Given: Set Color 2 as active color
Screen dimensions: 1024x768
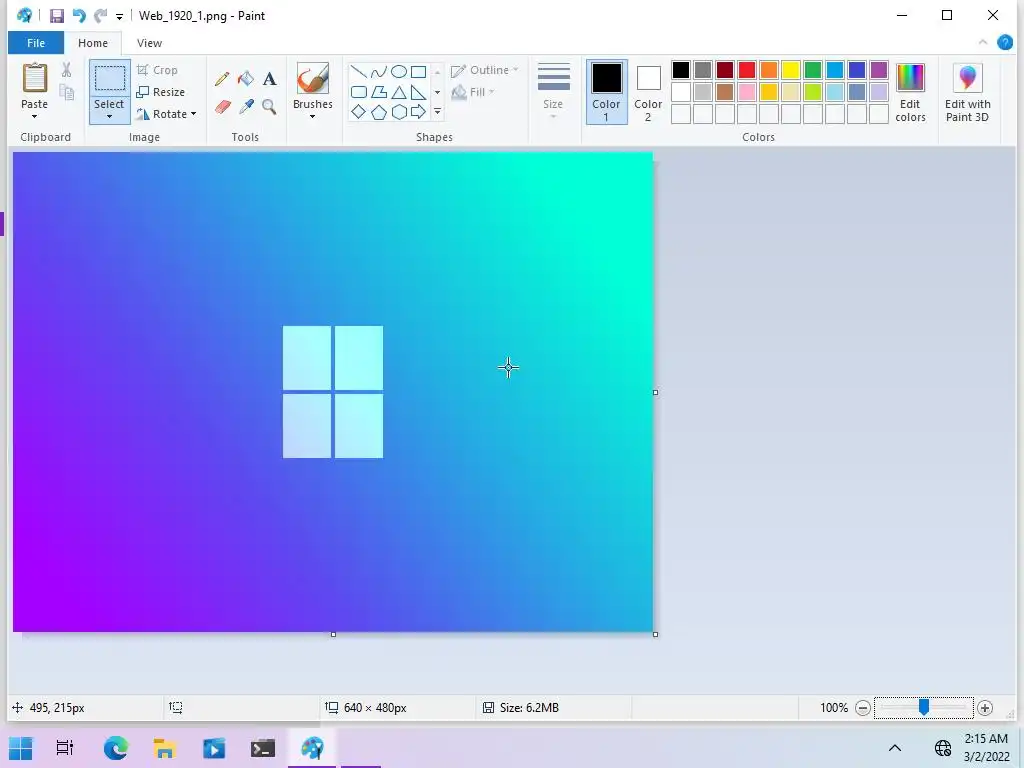Looking at the screenshot, I should point(648,92).
